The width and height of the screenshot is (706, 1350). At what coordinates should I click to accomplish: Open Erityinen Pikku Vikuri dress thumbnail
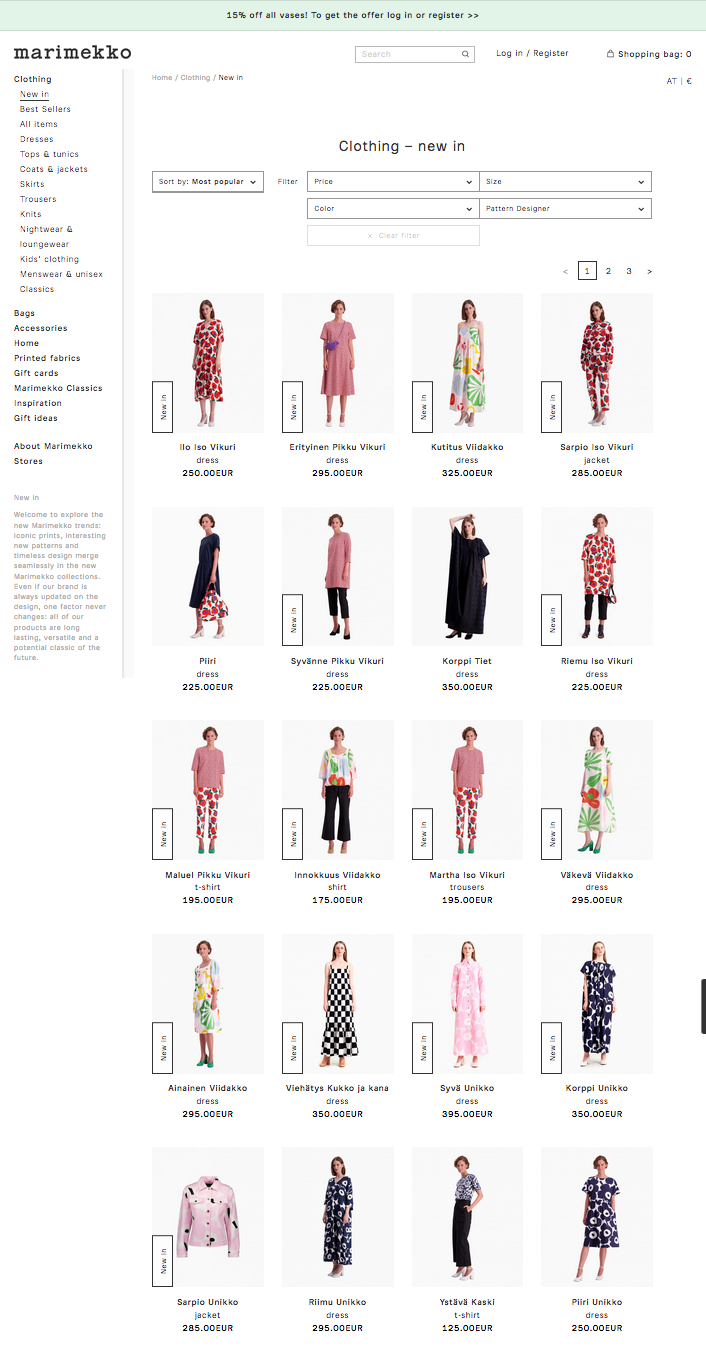coord(337,363)
